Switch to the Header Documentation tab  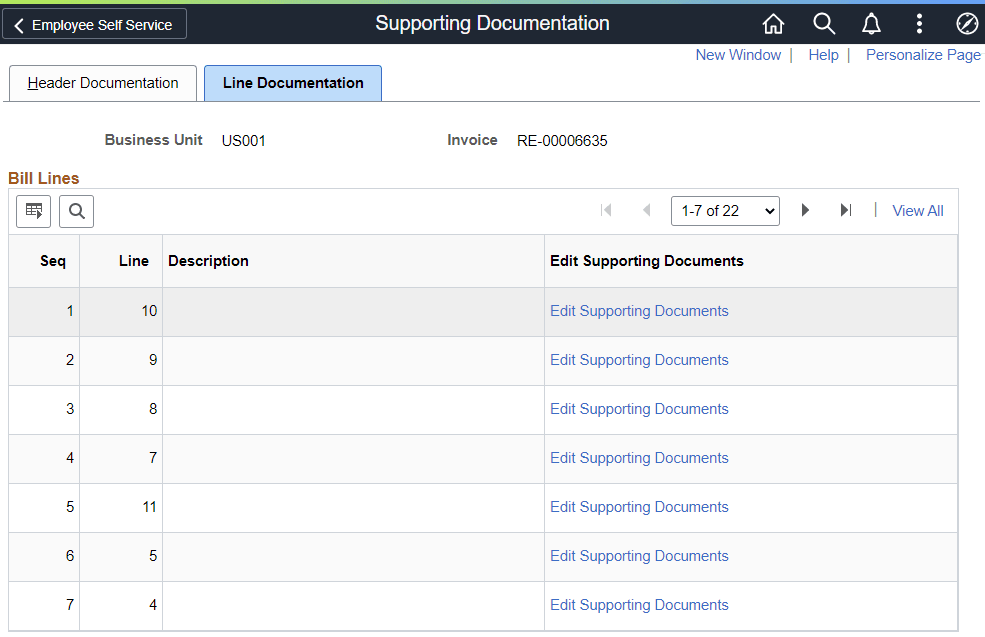(102, 83)
